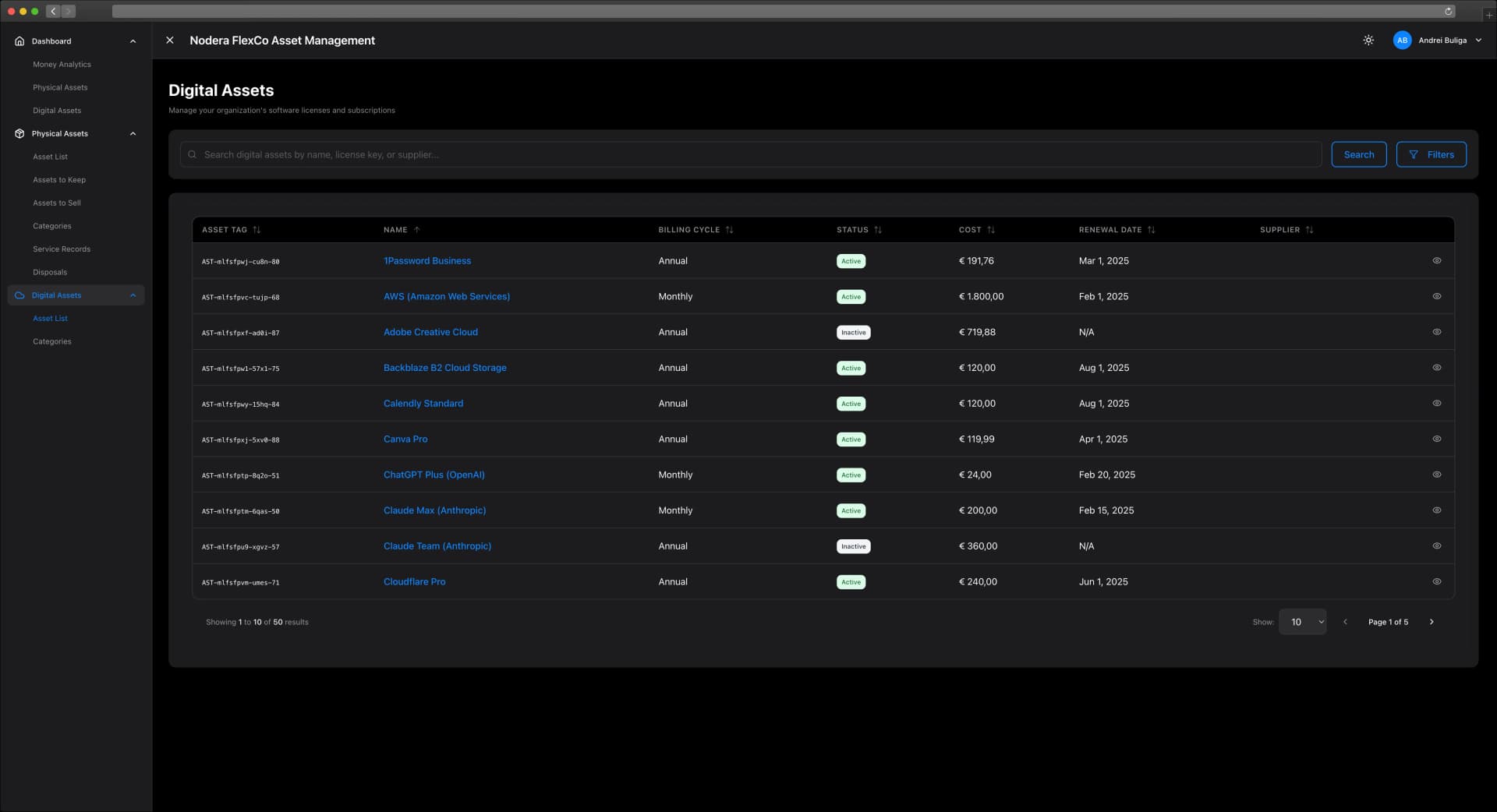Sort by Asset Tag column arrows
The image size is (1497, 812).
(x=257, y=230)
